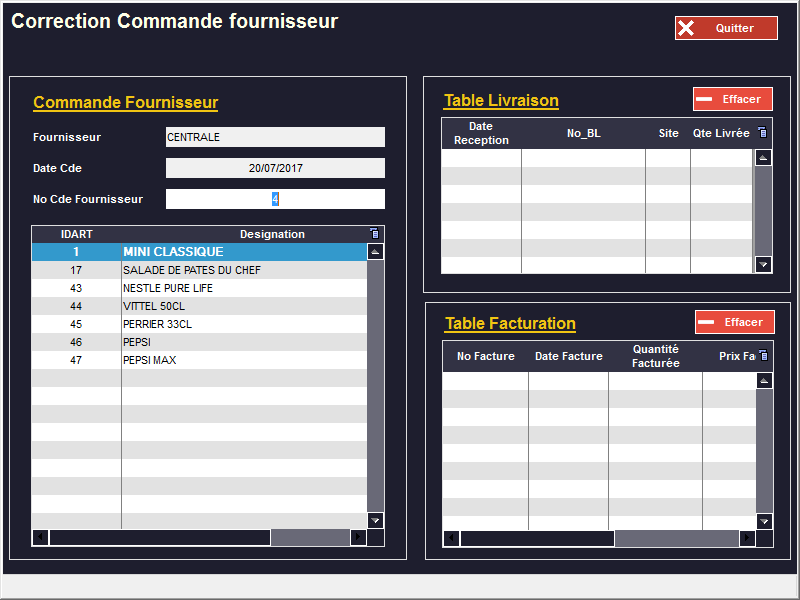Viewport: 800px width, 600px height.
Task: Click the Fournisseur field showing CENTRALE
Action: point(275,137)
